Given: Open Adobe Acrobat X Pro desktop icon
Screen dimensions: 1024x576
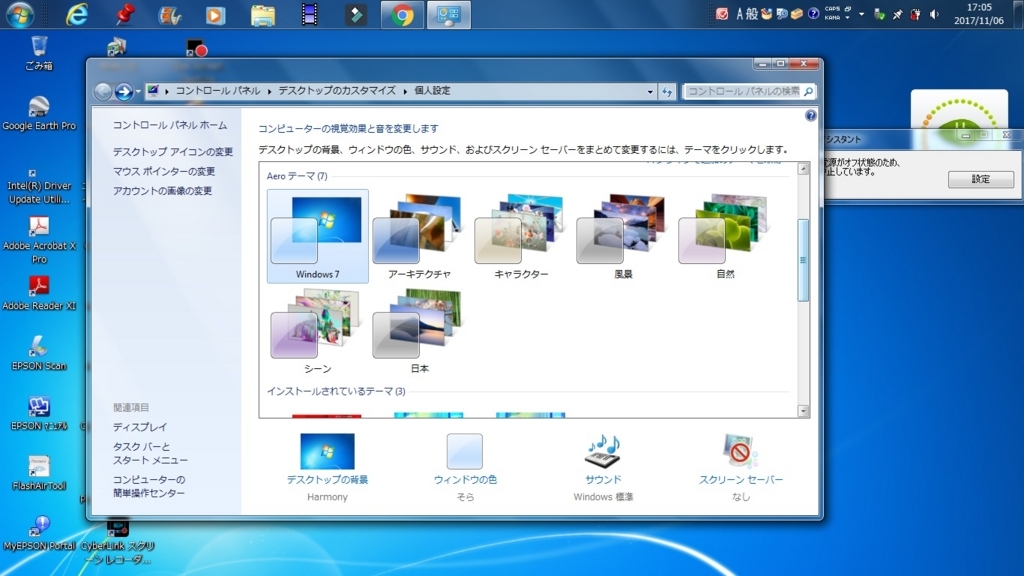Looking at the screenshot, I should pos(39,239).
